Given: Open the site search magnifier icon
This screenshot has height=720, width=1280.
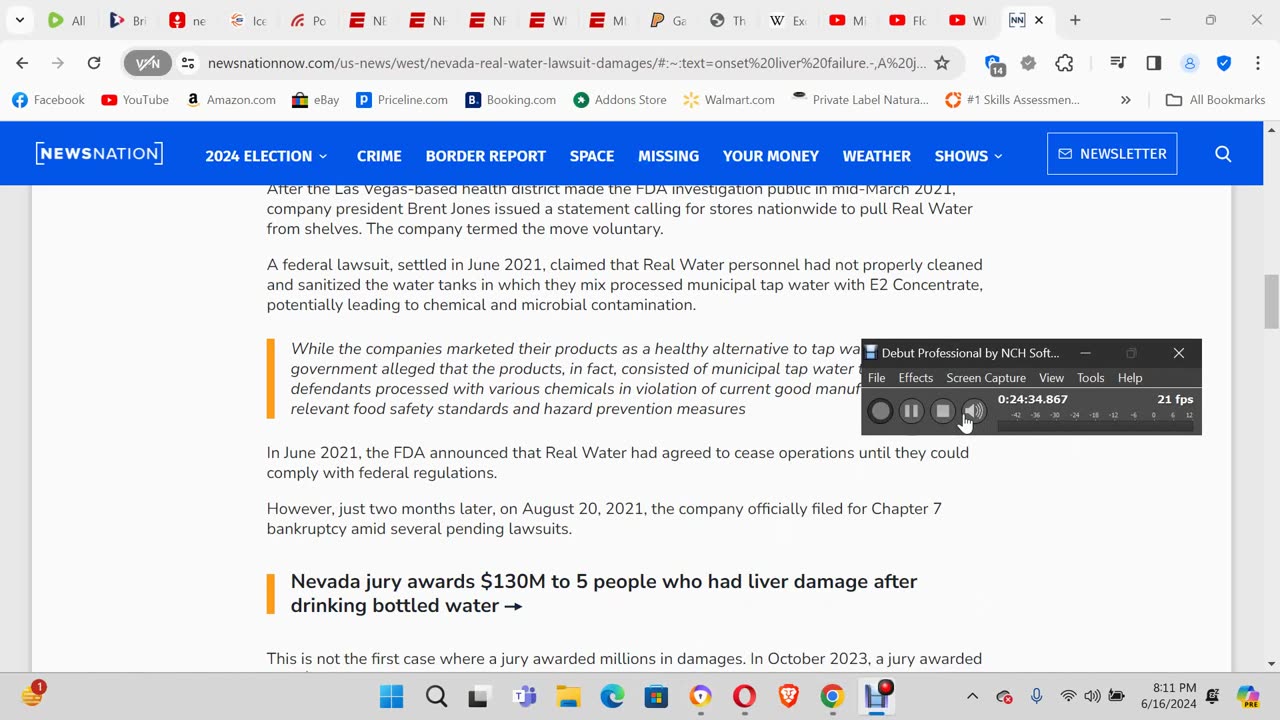Looking at the screenshot, I should tap(1223, 154).
